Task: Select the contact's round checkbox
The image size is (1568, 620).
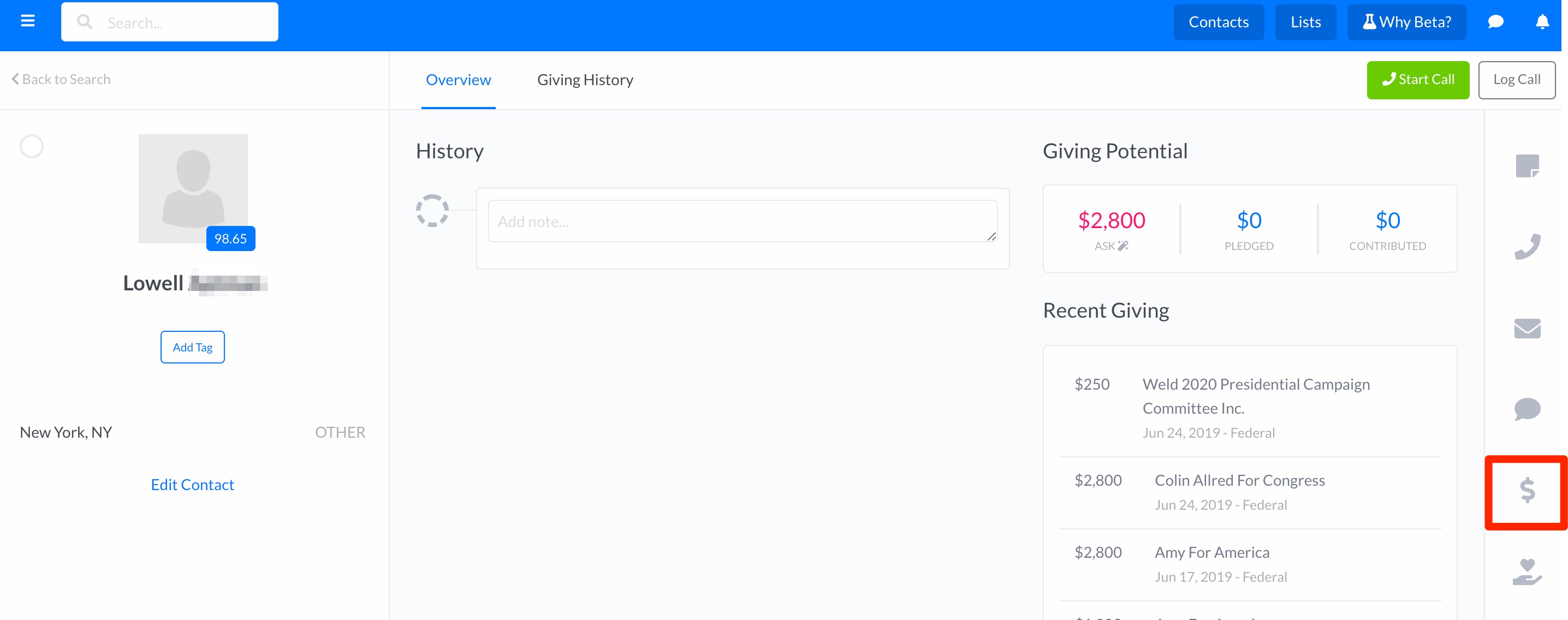Action: point(32,147)
